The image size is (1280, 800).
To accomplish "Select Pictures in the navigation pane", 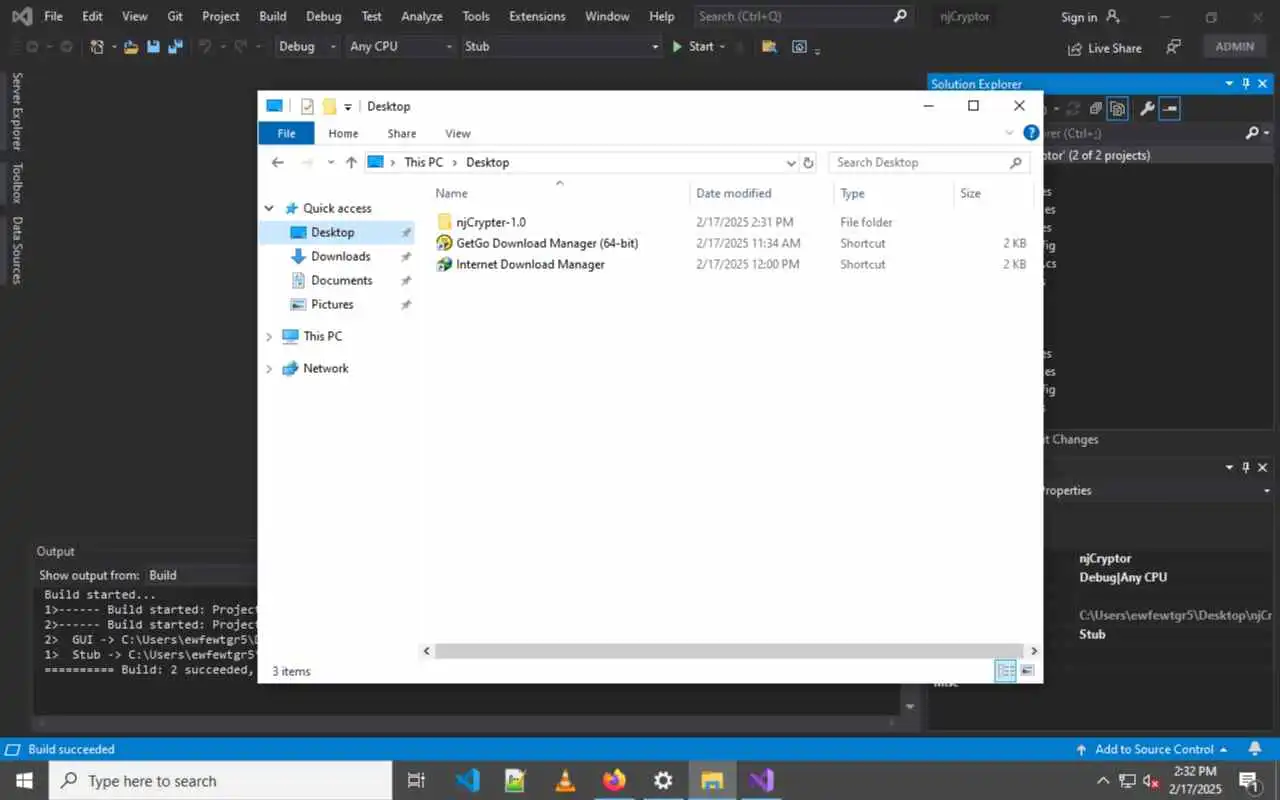I will point(332,304).
